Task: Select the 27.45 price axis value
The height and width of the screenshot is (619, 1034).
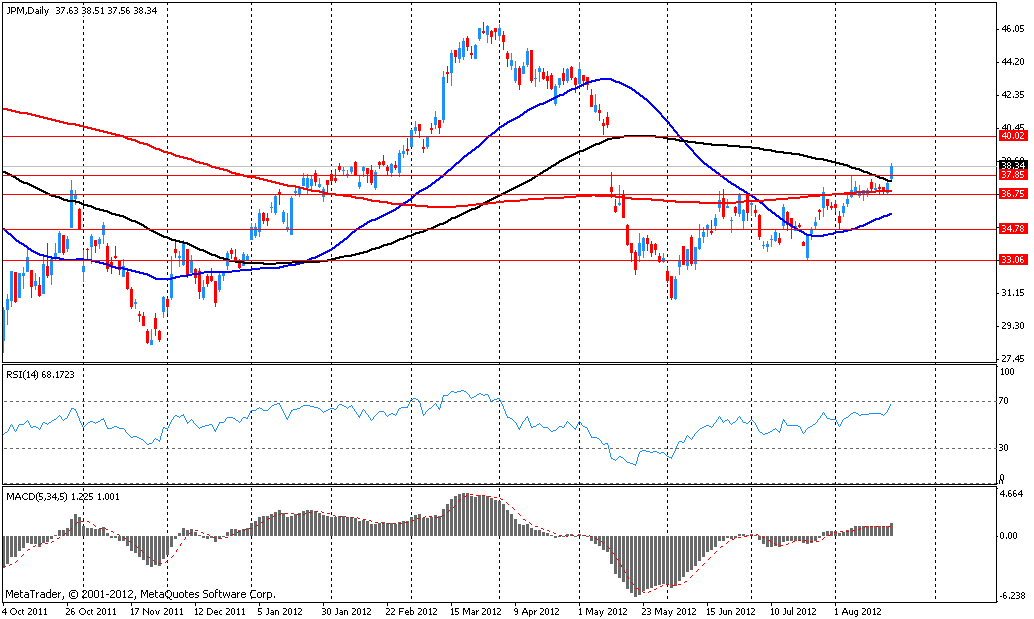Action: coord(1013,359)
